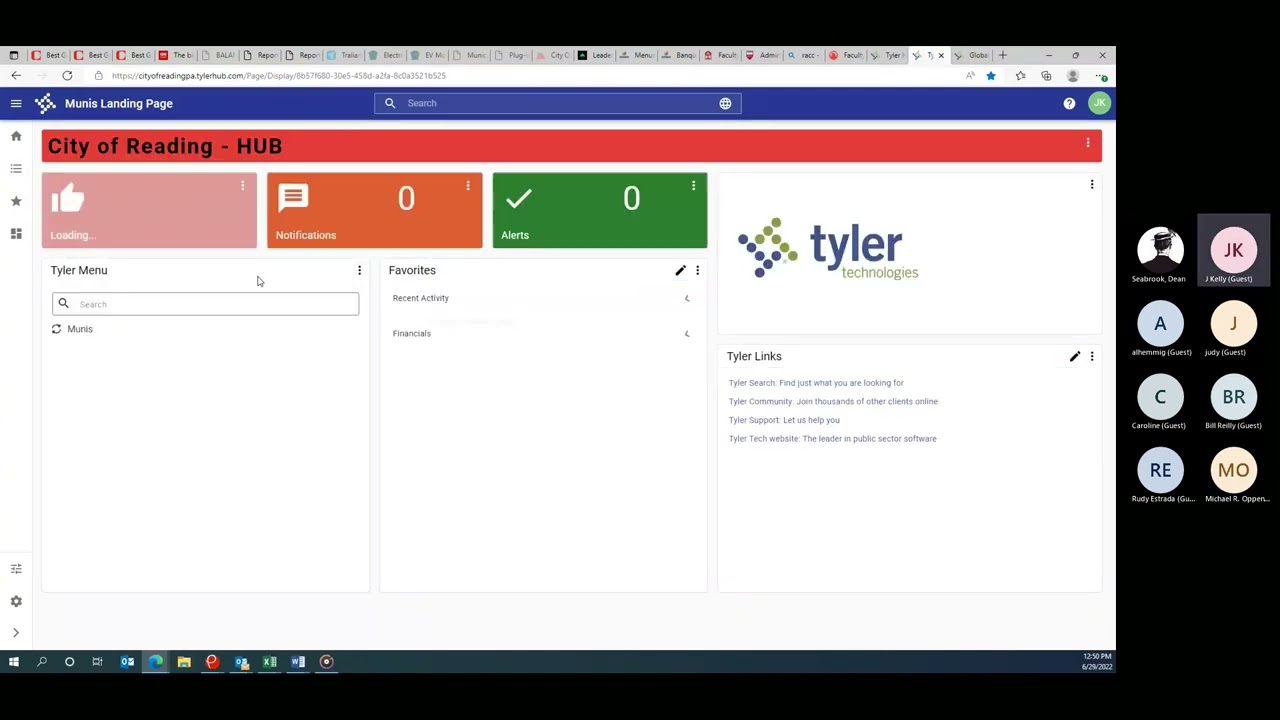Open the Notifications card
This screenshot has width=1280, height=720.
click(x=374, y=210)
